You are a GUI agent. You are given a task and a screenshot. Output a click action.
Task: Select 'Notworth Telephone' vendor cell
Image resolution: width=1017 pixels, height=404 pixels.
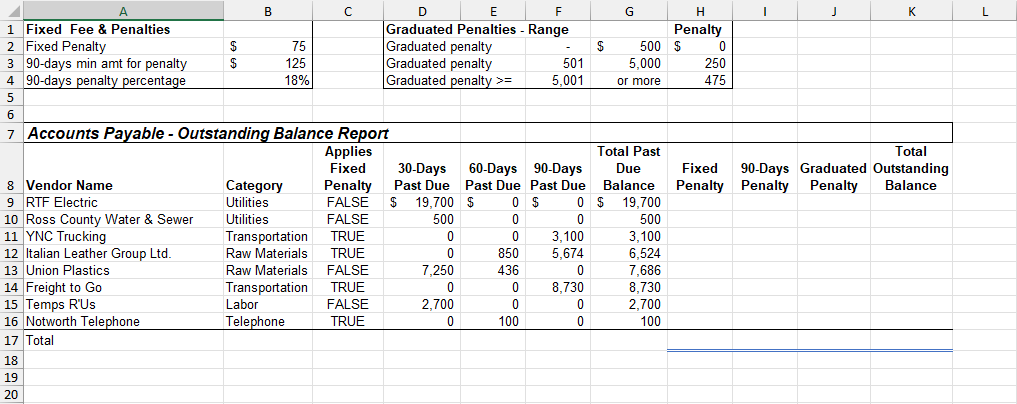pyautogui.click(x=123, y=320)
